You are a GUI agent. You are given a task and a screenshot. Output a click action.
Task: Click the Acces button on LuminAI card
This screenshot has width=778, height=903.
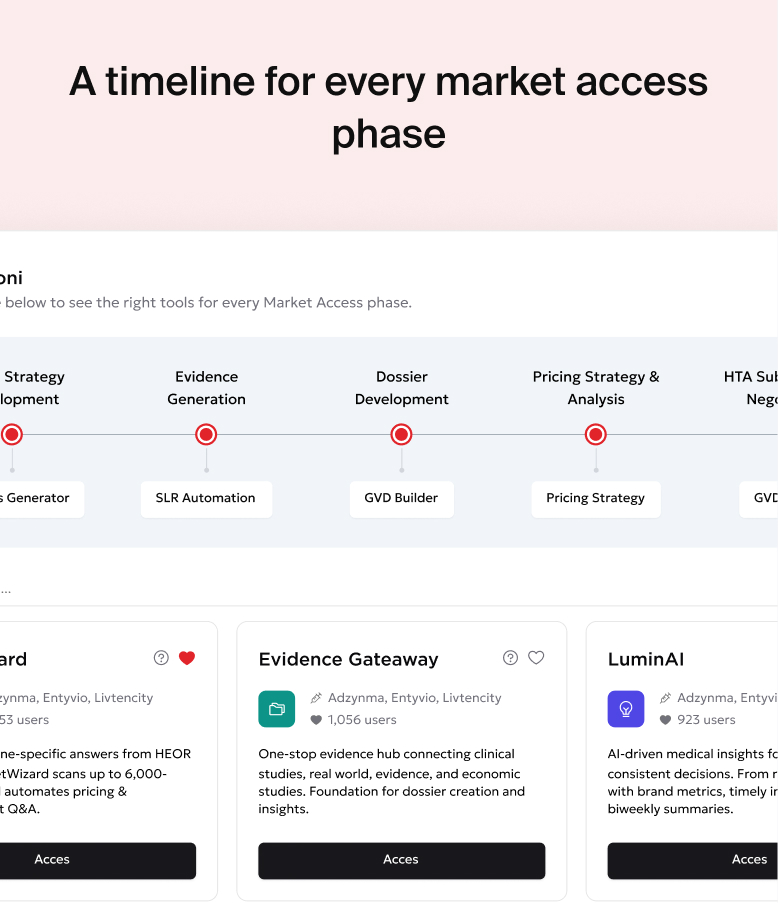pyautogui.click(x=693, y=860)
